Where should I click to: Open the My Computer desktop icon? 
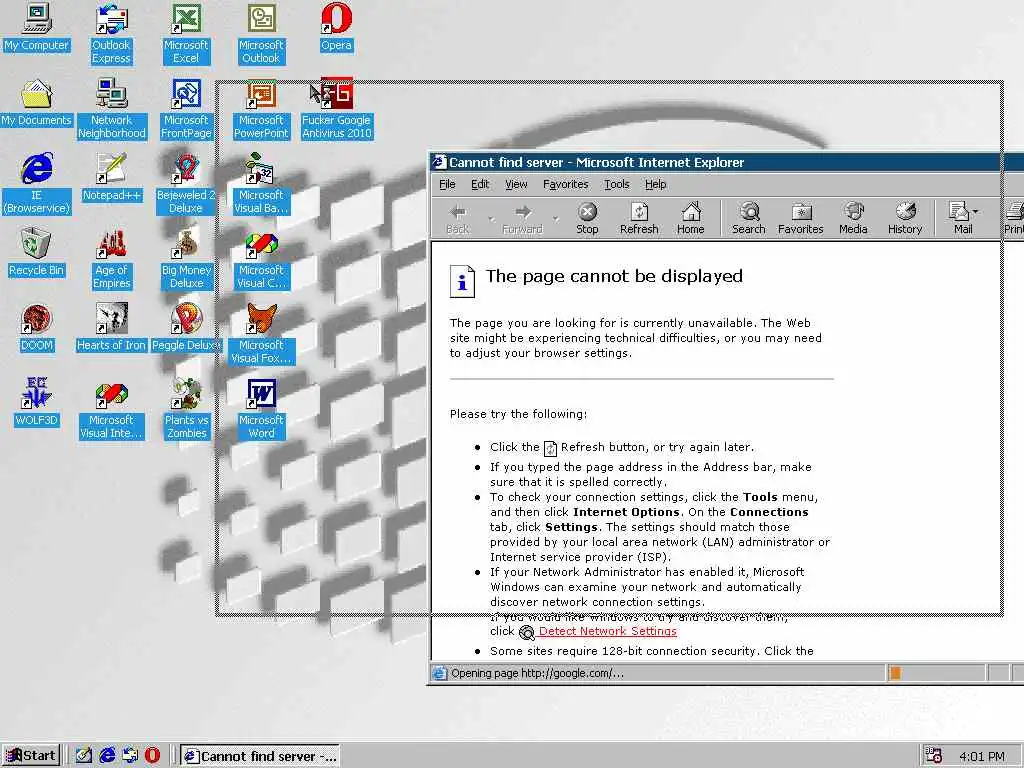click(37, 27)
